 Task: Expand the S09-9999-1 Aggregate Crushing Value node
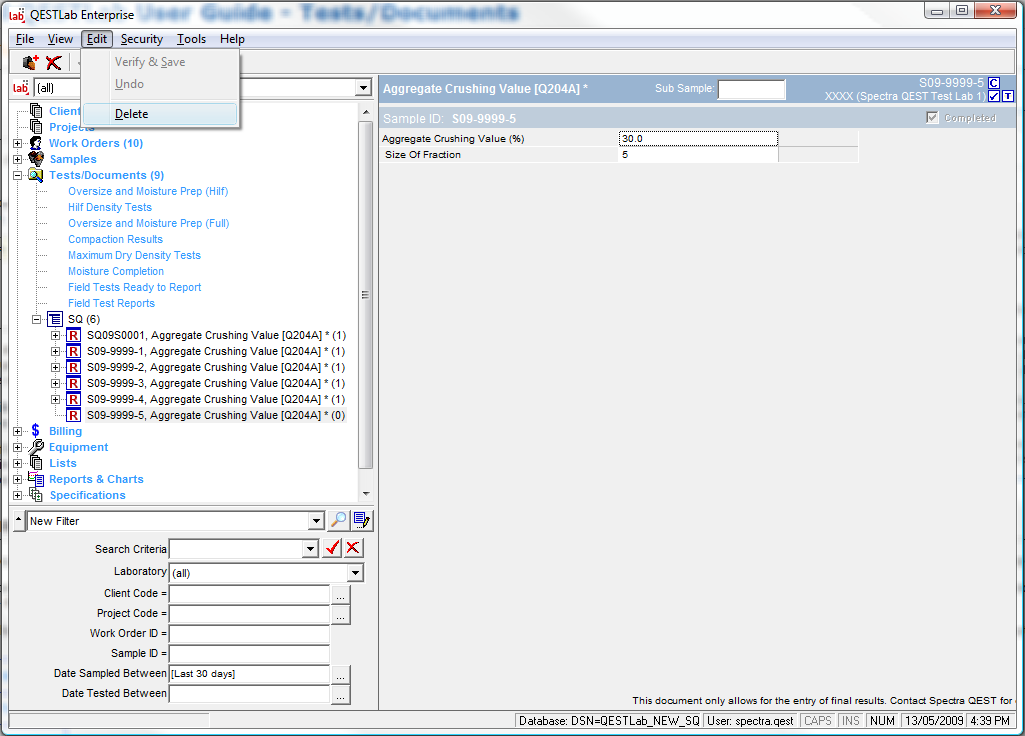pos(56,351)
